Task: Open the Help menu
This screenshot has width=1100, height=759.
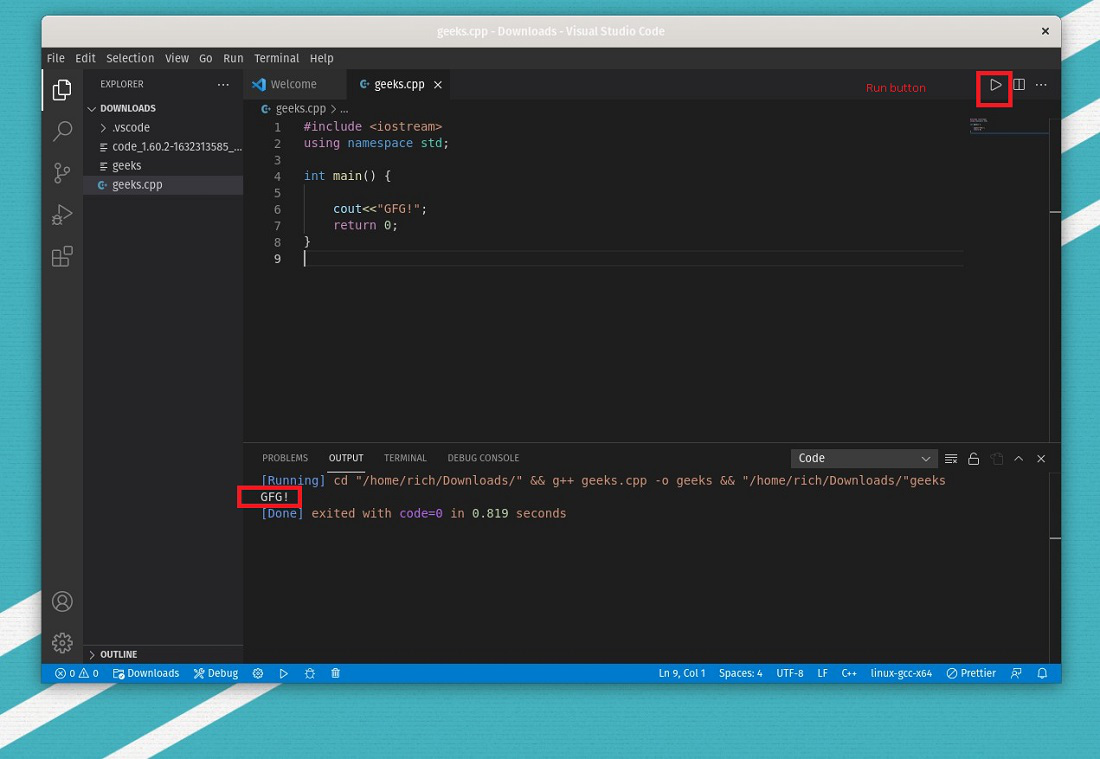Action: pos(321,58)
